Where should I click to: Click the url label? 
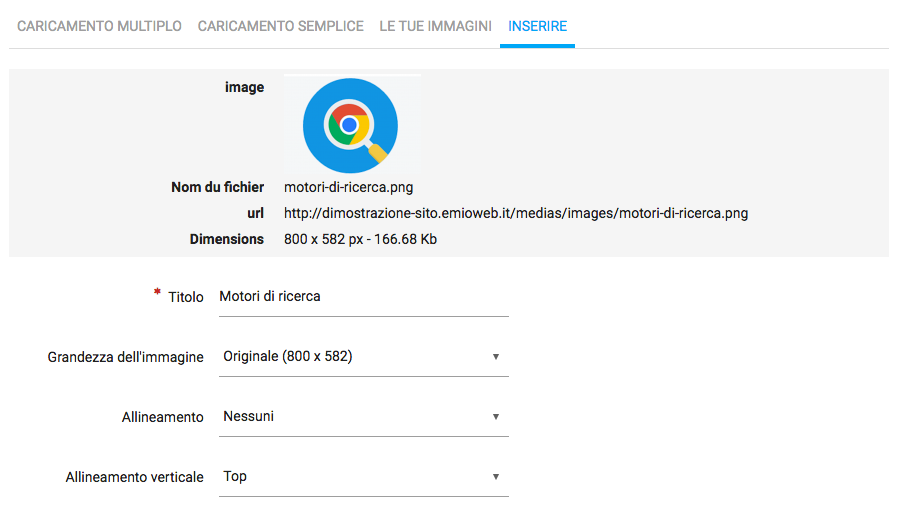point(255,213)
